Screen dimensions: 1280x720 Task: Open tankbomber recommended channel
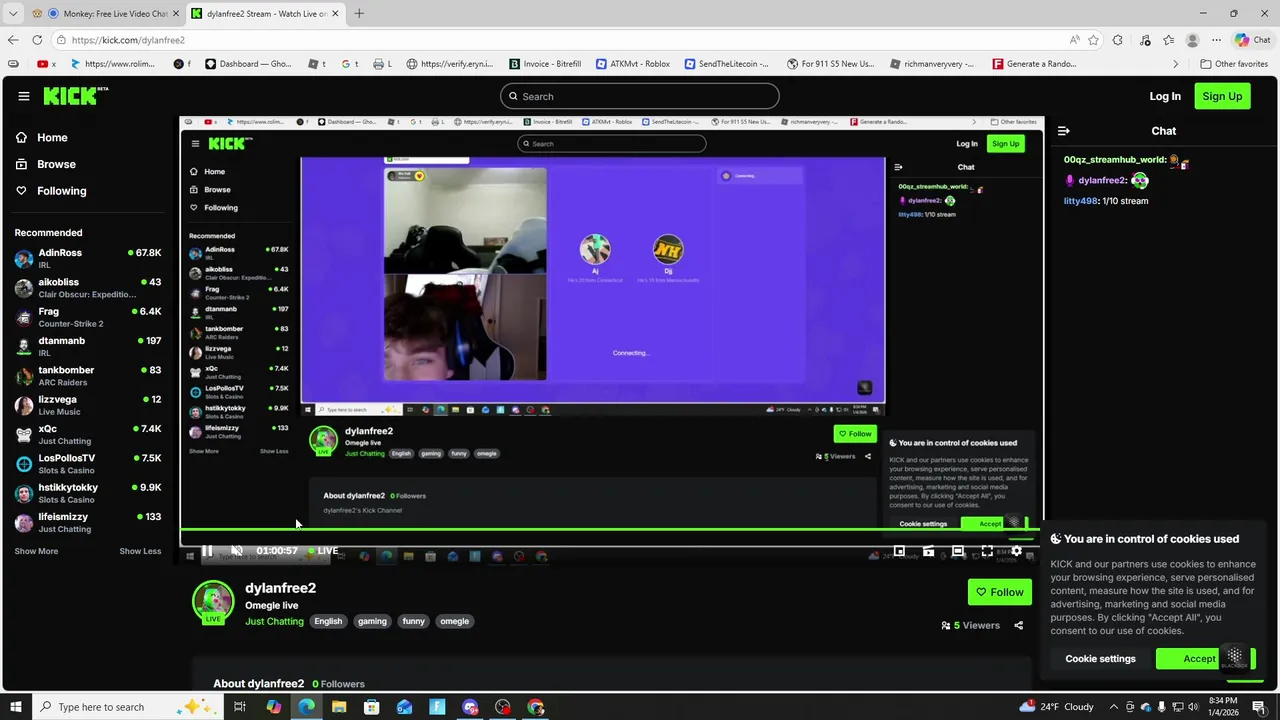[x=88, y=376]
